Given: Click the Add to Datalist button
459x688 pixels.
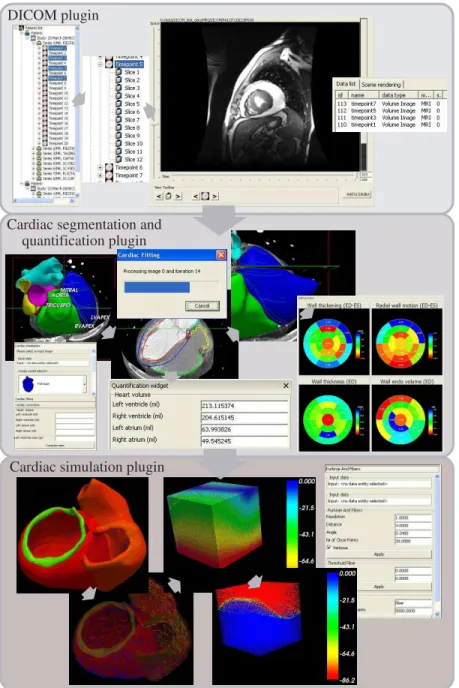Looking at the screenshot, I should coord(357,194).
